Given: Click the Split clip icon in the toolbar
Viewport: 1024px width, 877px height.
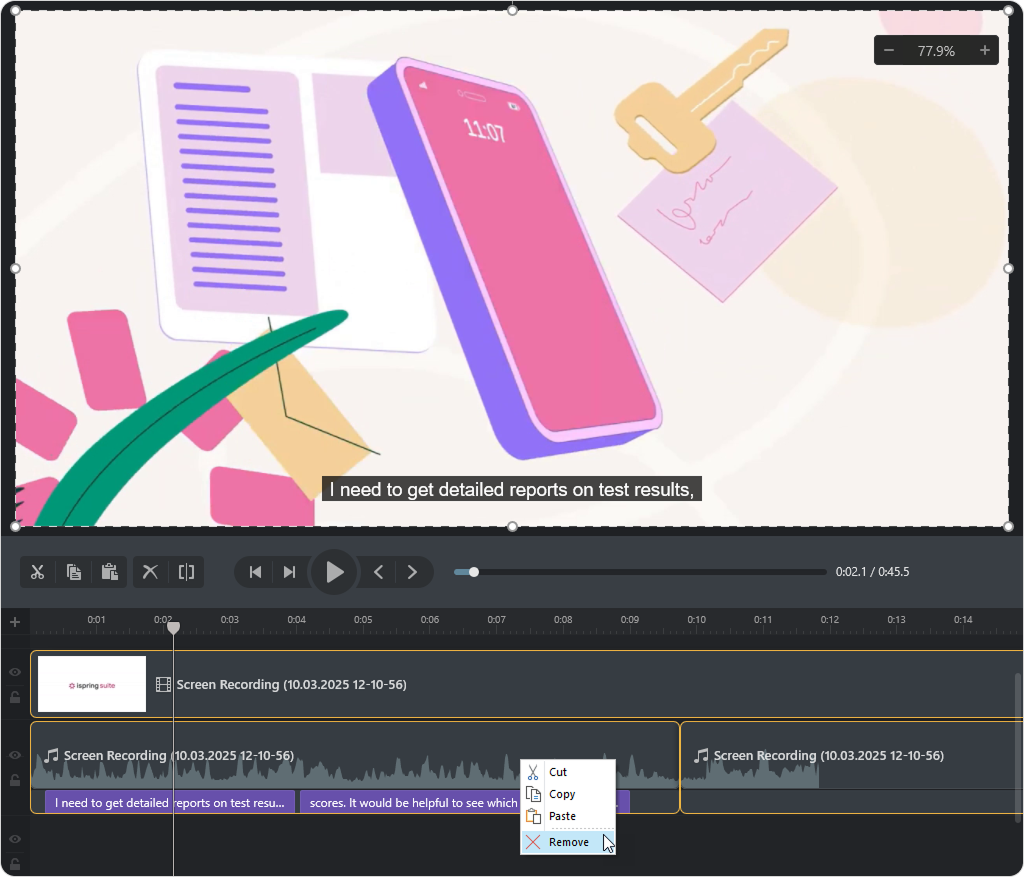Looking at the screenshot, I should (186, 572).
